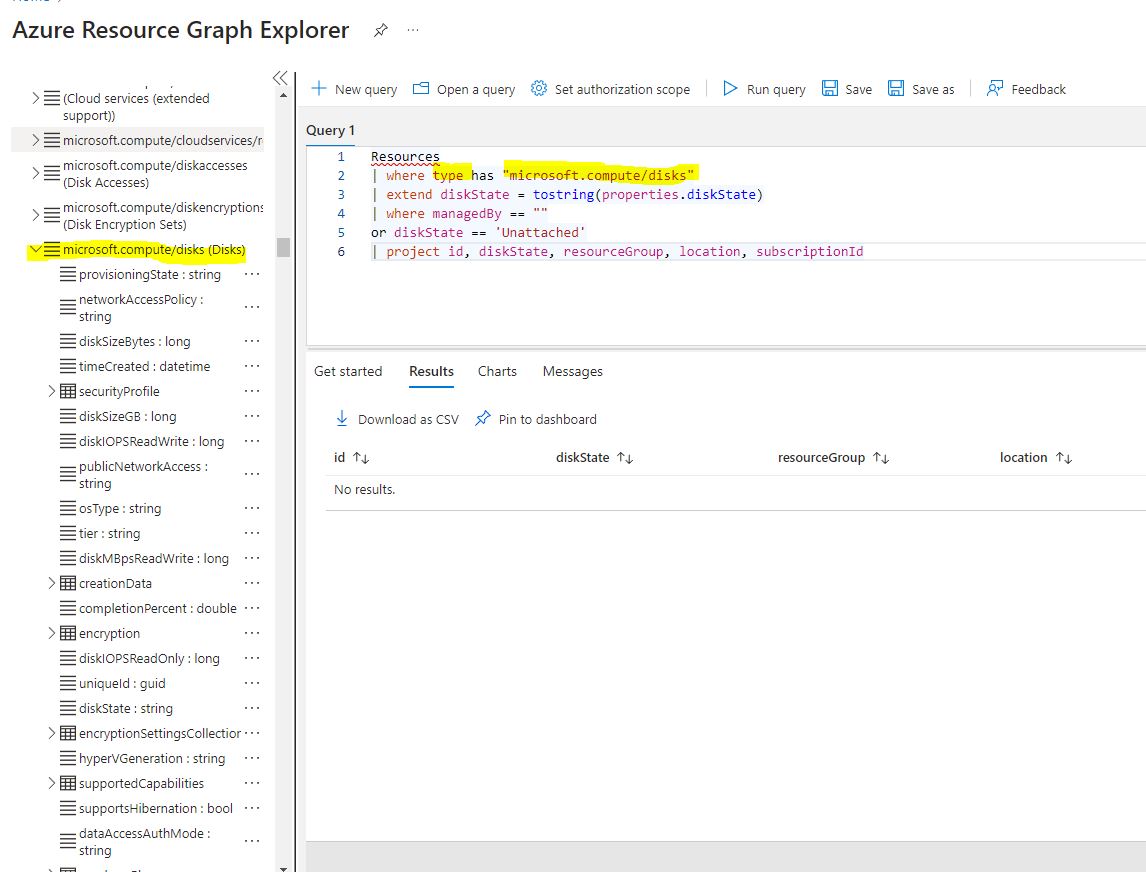Viewport: 1146px width, 872px height.
Task: Open options ellipsis for diskSizeBytes
Action: [252, 341]
